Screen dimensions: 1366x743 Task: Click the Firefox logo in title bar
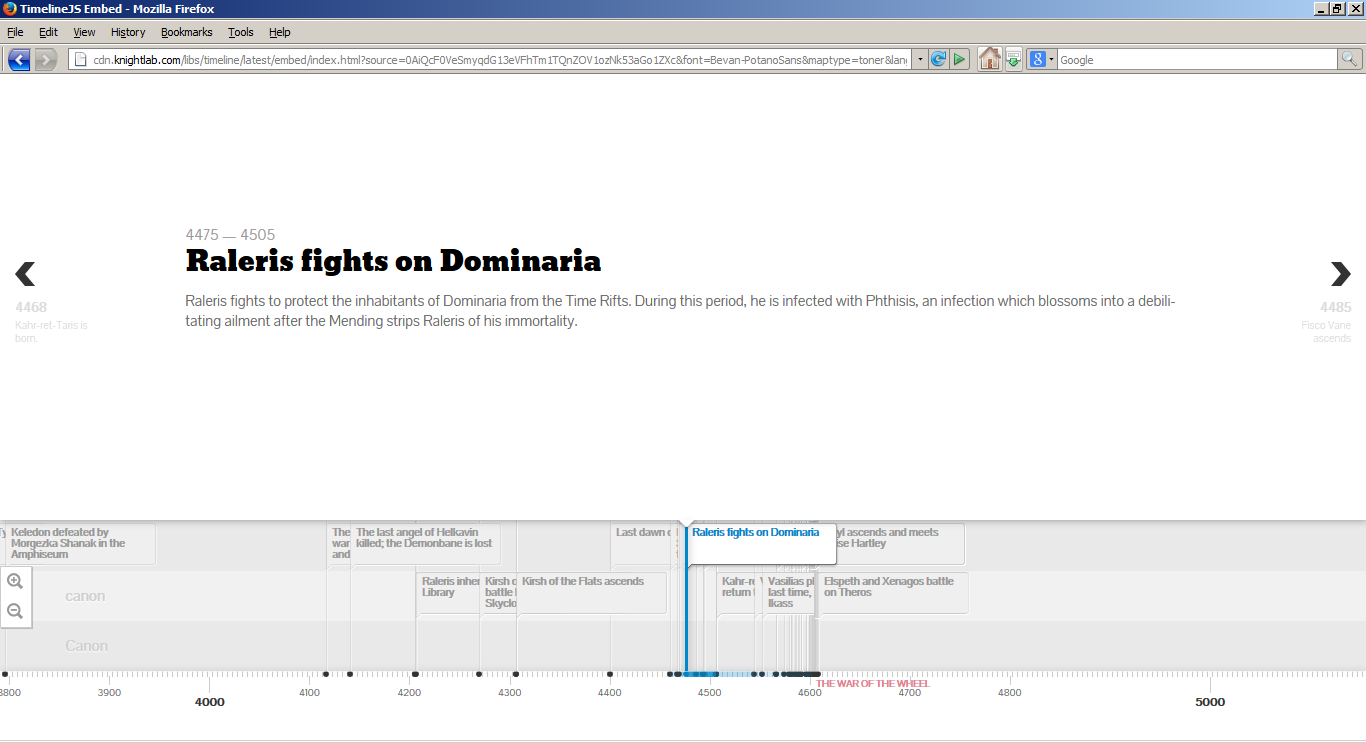pyautogui.click(x=10, y=8)
